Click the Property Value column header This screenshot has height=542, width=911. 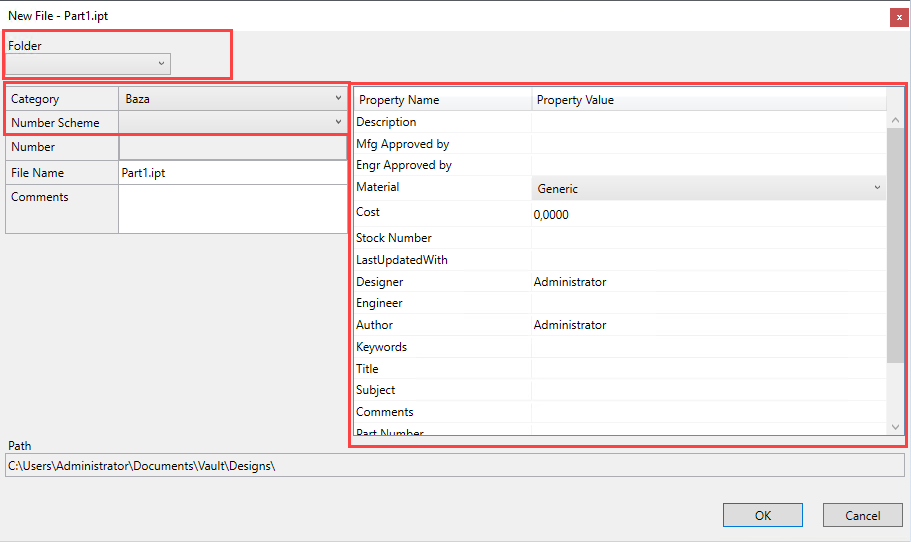pos(708,100)
